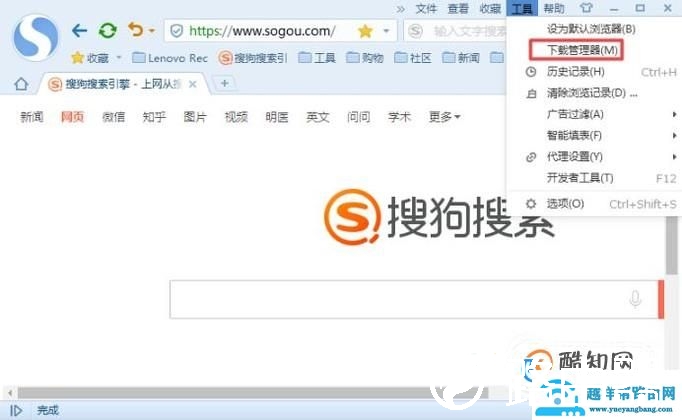Open the 收藏 favorites star button
682x420 pixels.
pos(90,58)
